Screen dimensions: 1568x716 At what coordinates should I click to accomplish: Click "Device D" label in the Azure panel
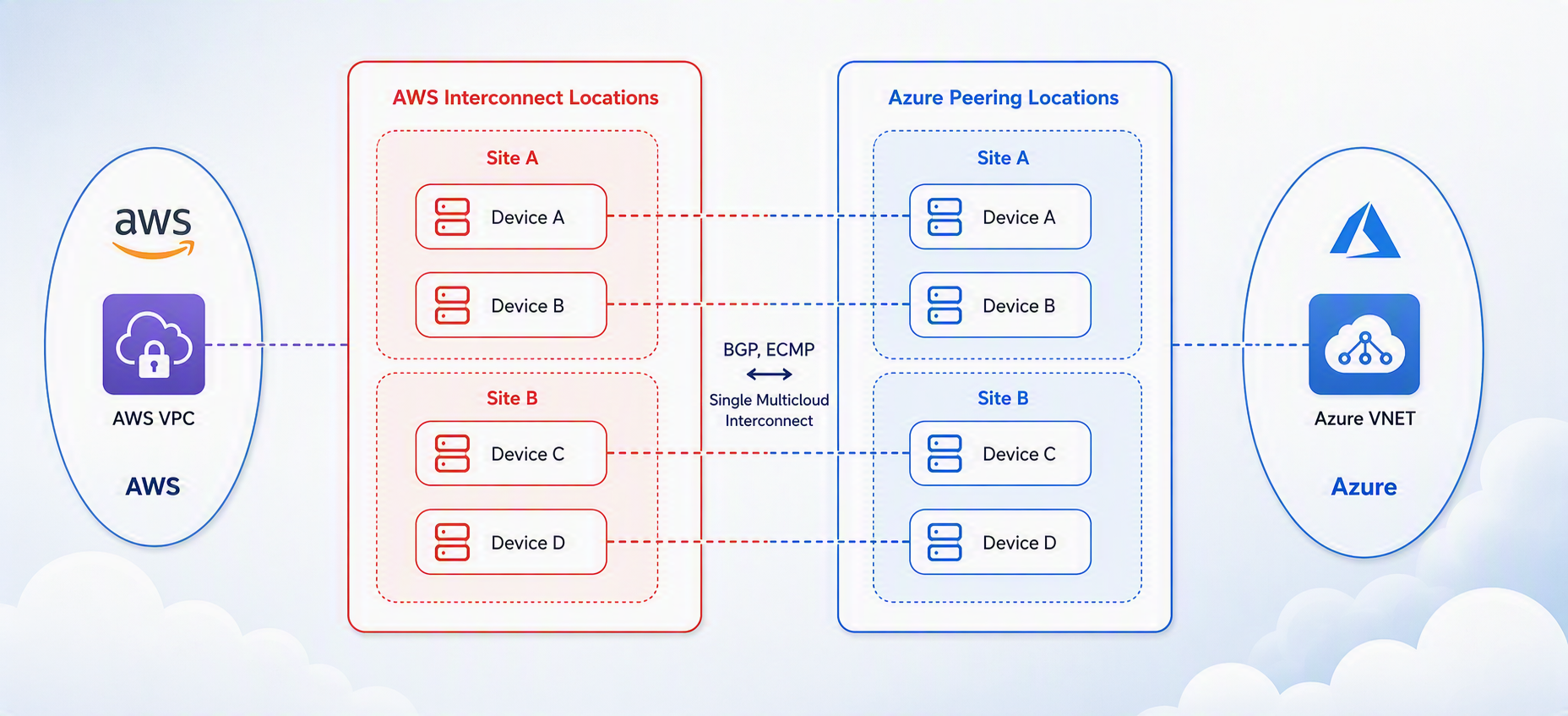(x=1020, y=543)
